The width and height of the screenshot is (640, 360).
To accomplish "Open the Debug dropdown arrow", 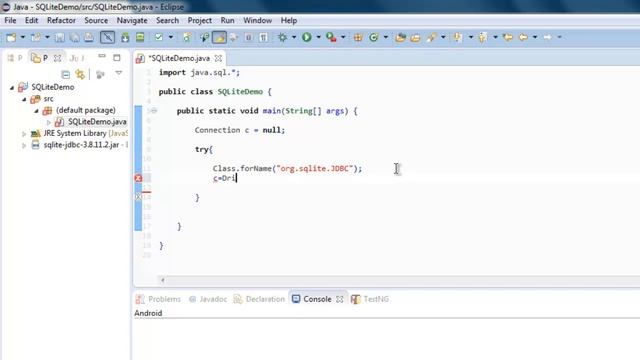I will (293, 38).
